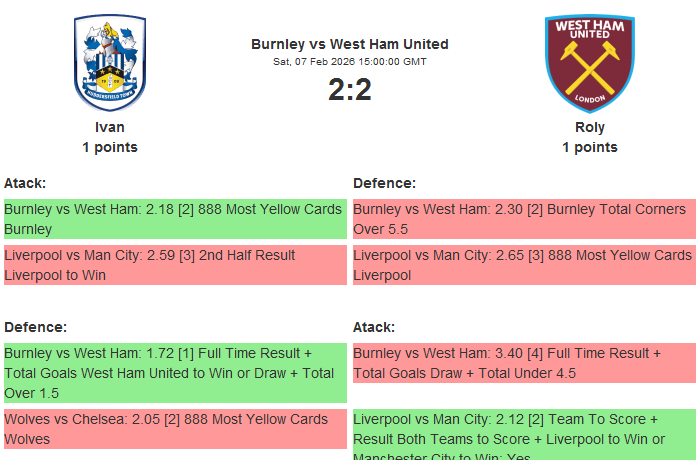Click the left Atack section heading
The image size is (700, 460).
25,183
